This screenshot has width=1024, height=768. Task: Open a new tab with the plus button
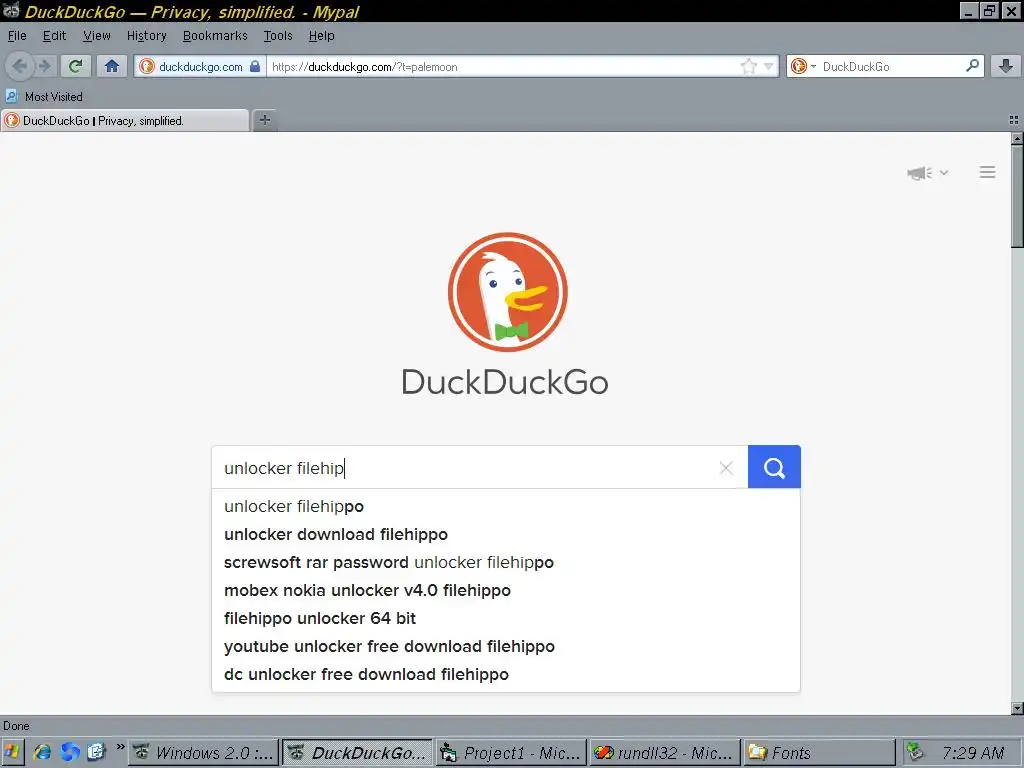[264, 120]
